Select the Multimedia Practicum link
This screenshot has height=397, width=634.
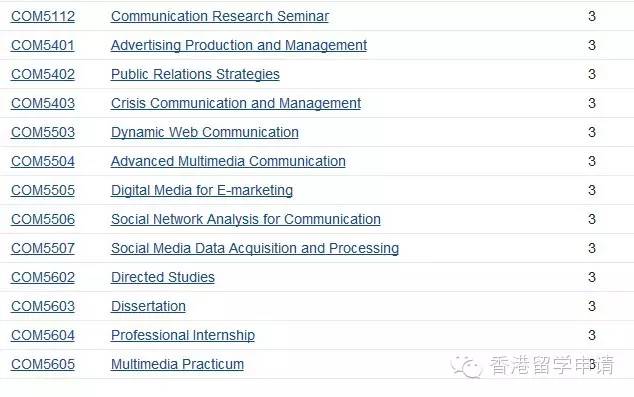[178, 365]
